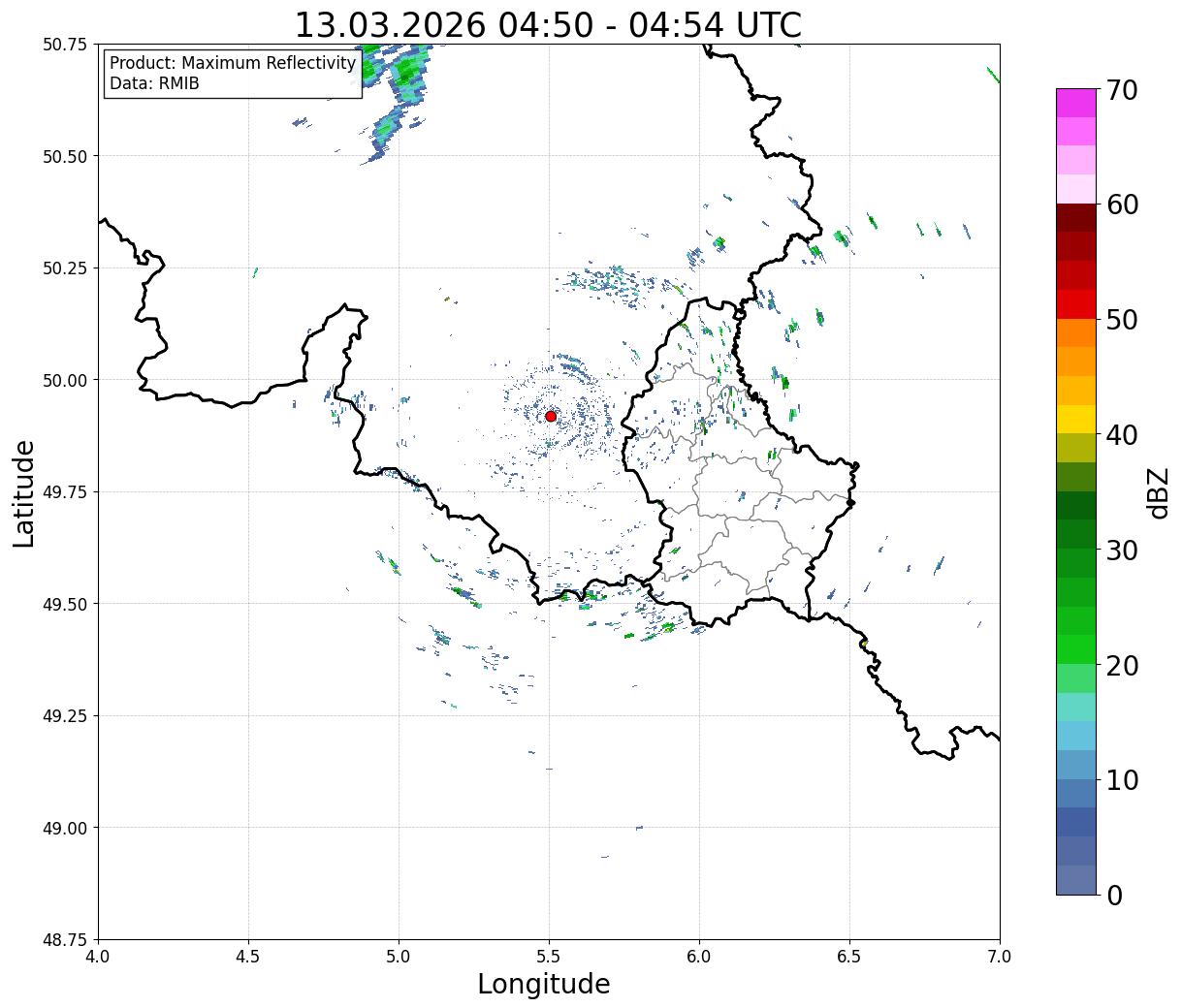1182x1008 pixels.
Task: Click the longitude 4.5 tick label
Action: (x=248, y=956)
